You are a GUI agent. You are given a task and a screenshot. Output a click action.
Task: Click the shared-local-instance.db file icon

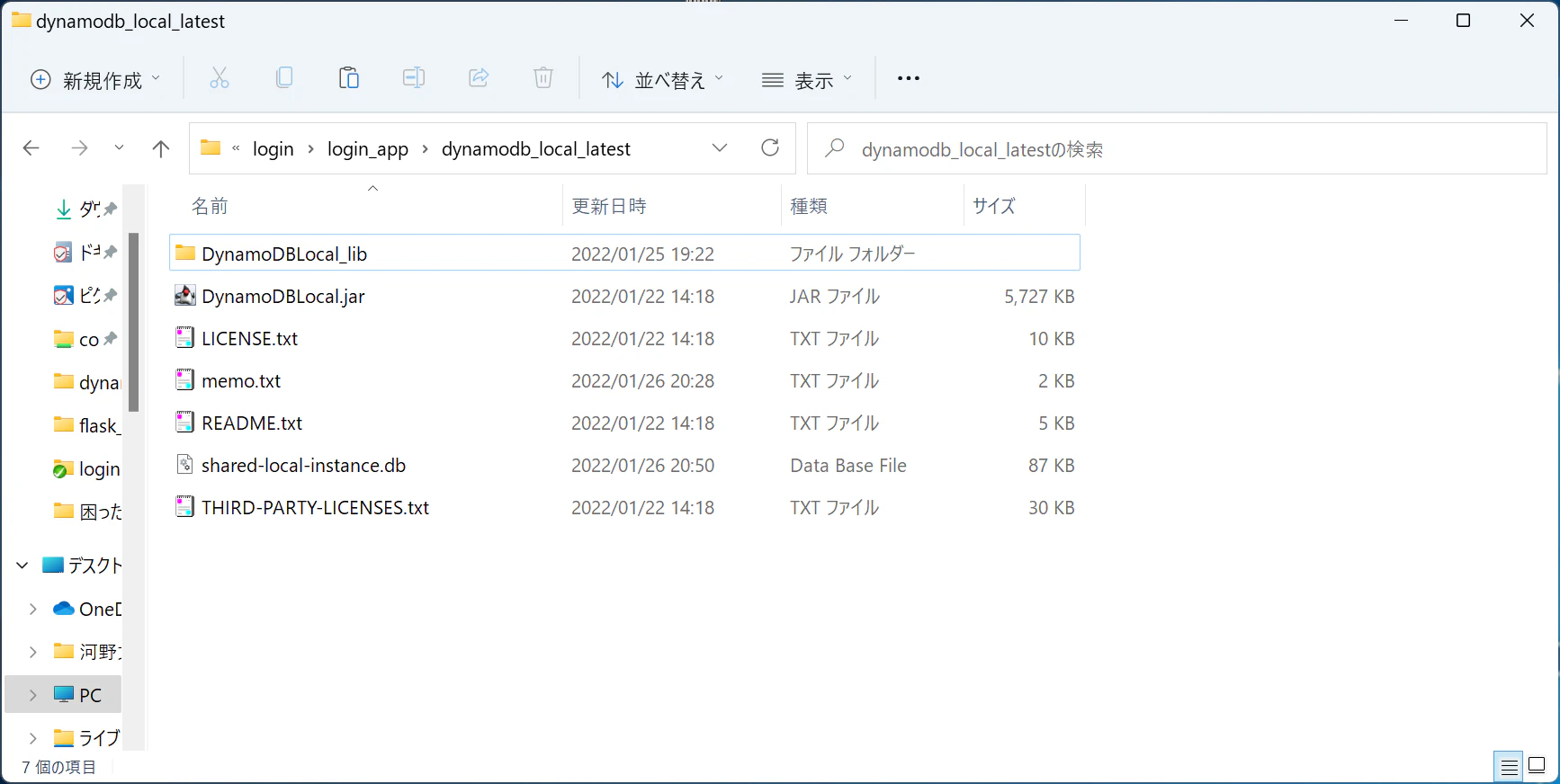184,464
